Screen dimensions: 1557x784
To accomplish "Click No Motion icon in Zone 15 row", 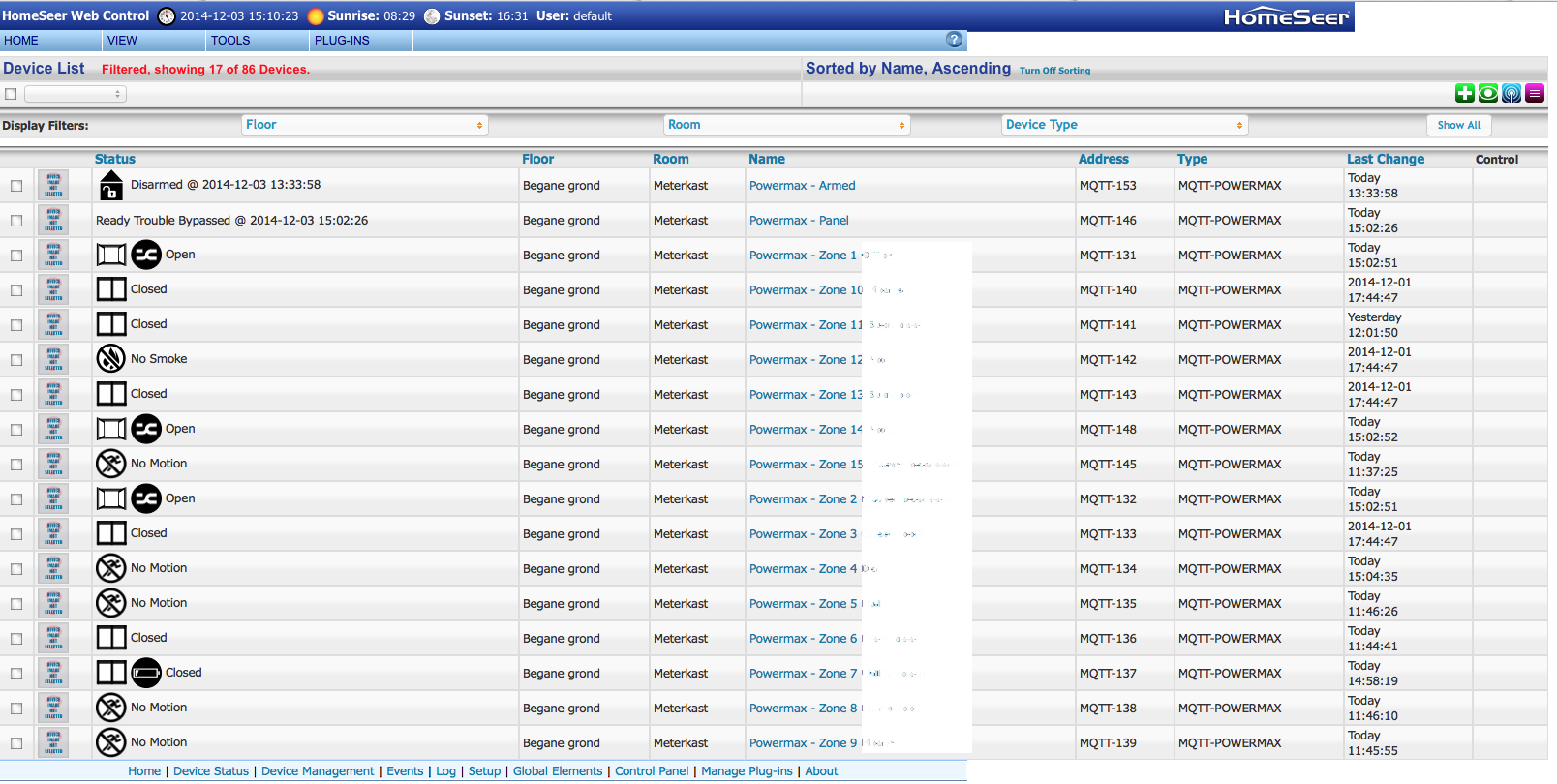I will tap(111, 464).
